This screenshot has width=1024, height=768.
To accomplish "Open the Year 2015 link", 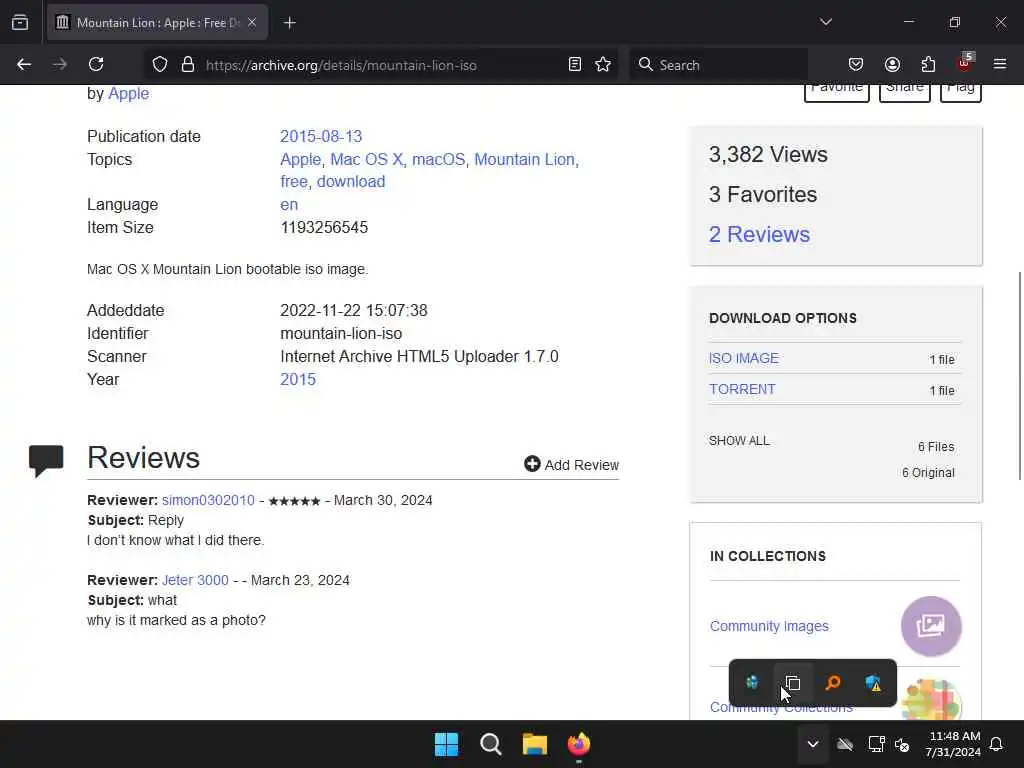I will click(x=298, y=379).
